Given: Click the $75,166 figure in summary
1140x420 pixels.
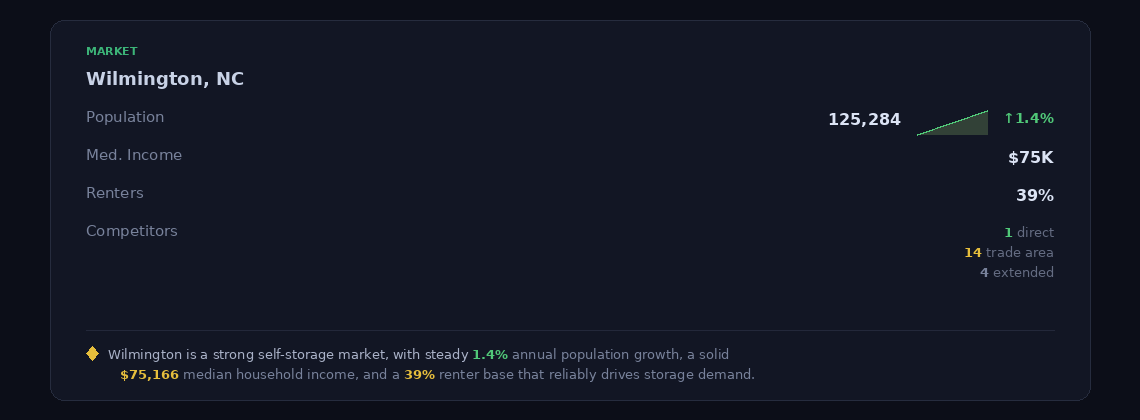Looking at the screenshot, I should [x=149, y=375].
